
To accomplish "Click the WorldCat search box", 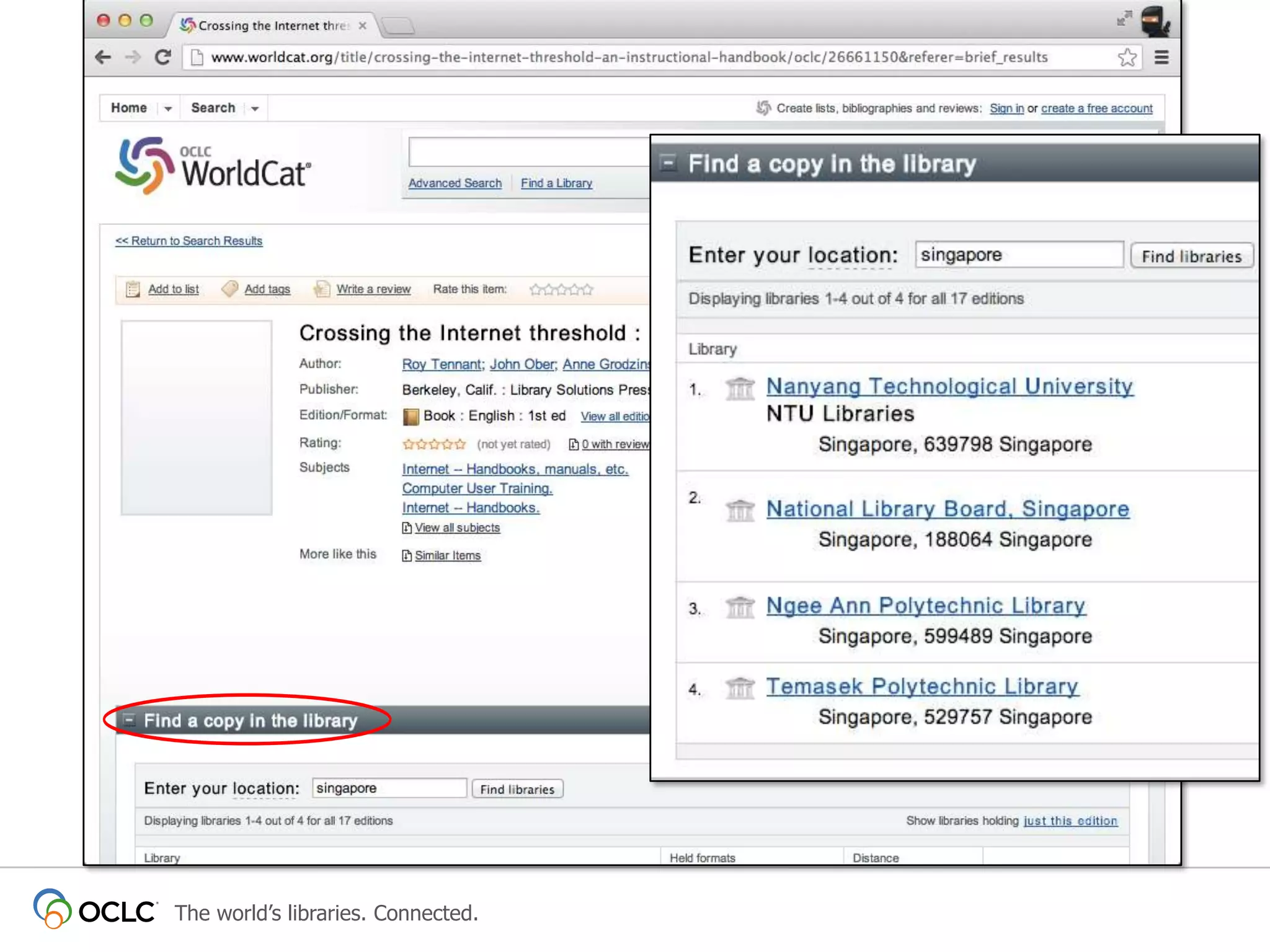I will [x=529, y=152].
